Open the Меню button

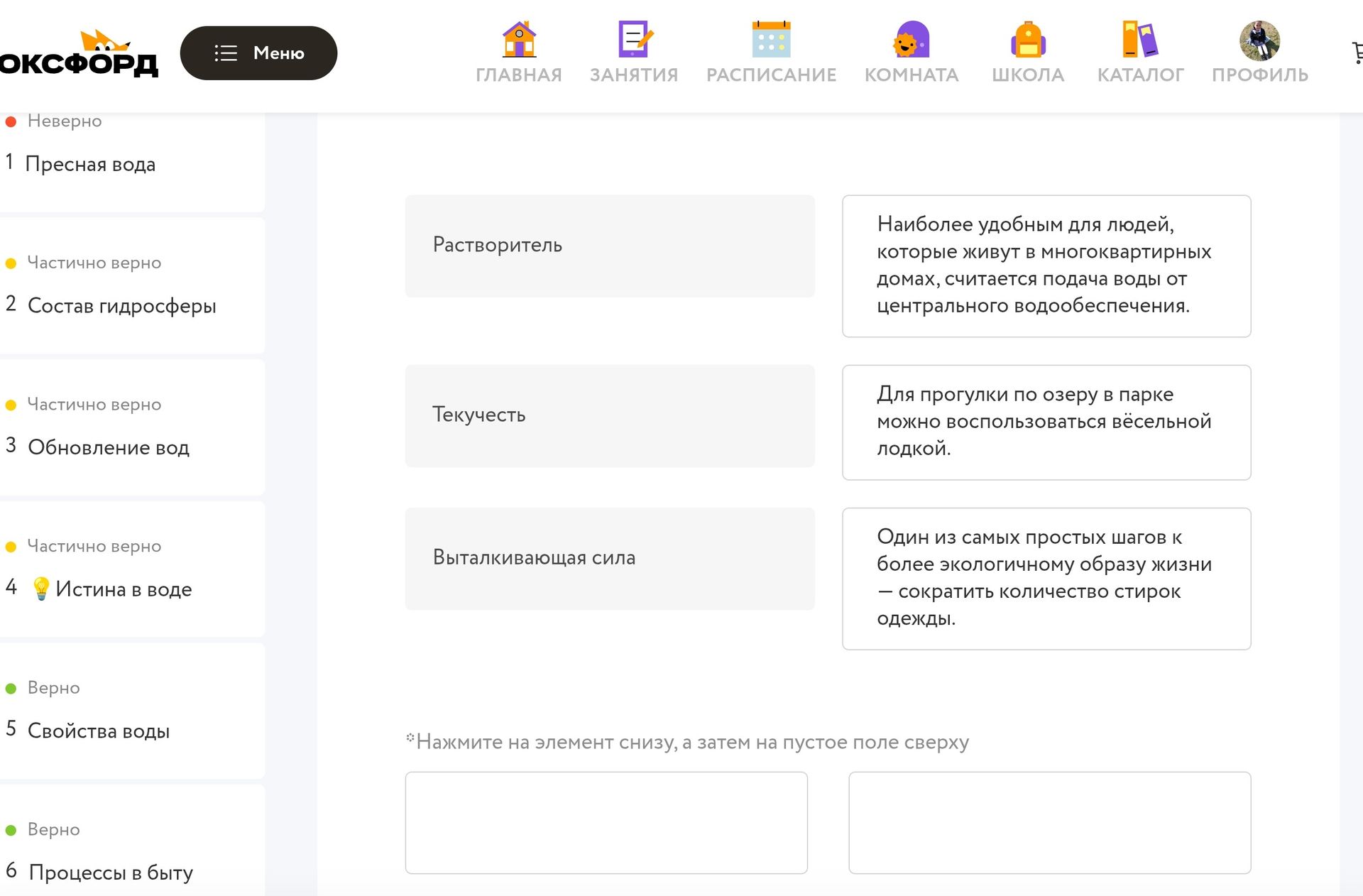click(258, 53)
